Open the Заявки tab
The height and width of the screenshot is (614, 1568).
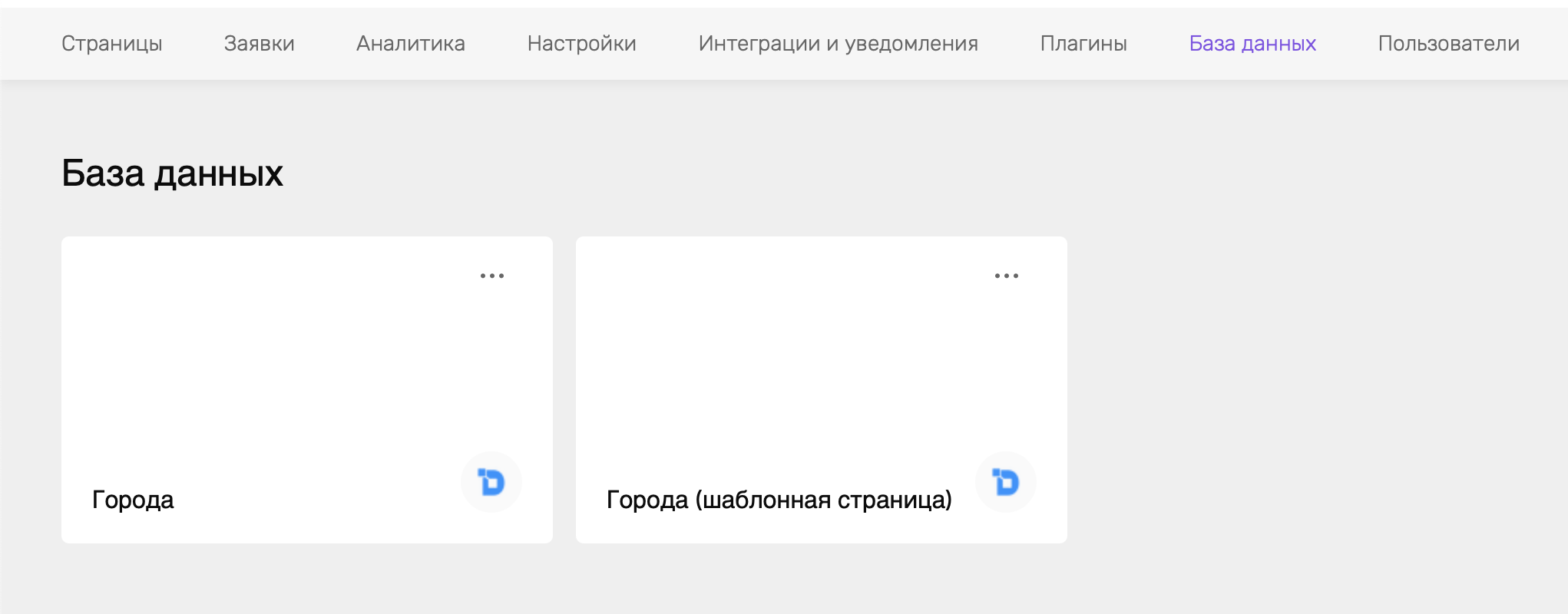pyautogui.click(x=260, y=44)
